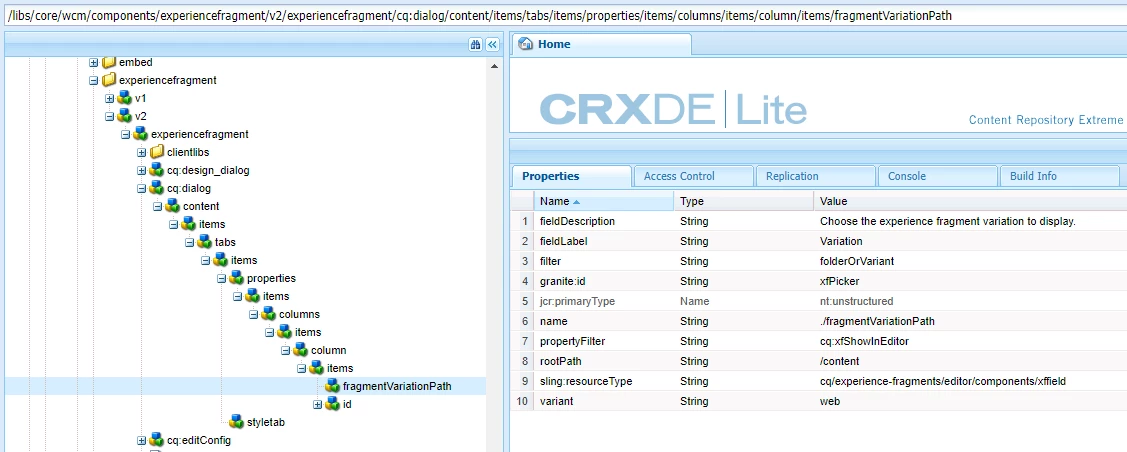Click the embed folder icon
Image resolution: width=1127 pixels, height=452 pixels.
click(x=109, y=63)
